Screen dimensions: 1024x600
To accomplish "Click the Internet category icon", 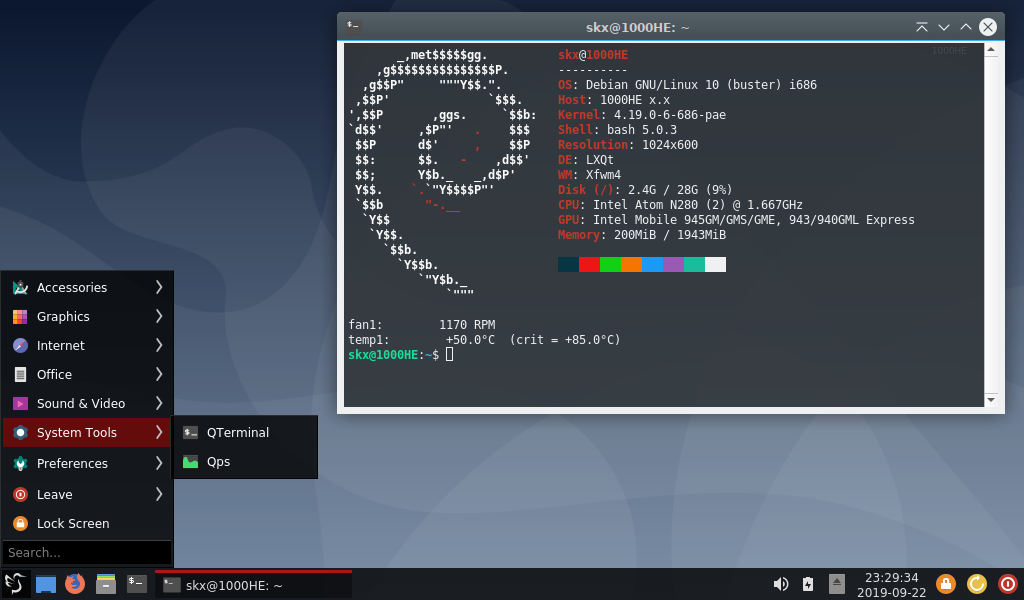I will (x=20, y=345).
